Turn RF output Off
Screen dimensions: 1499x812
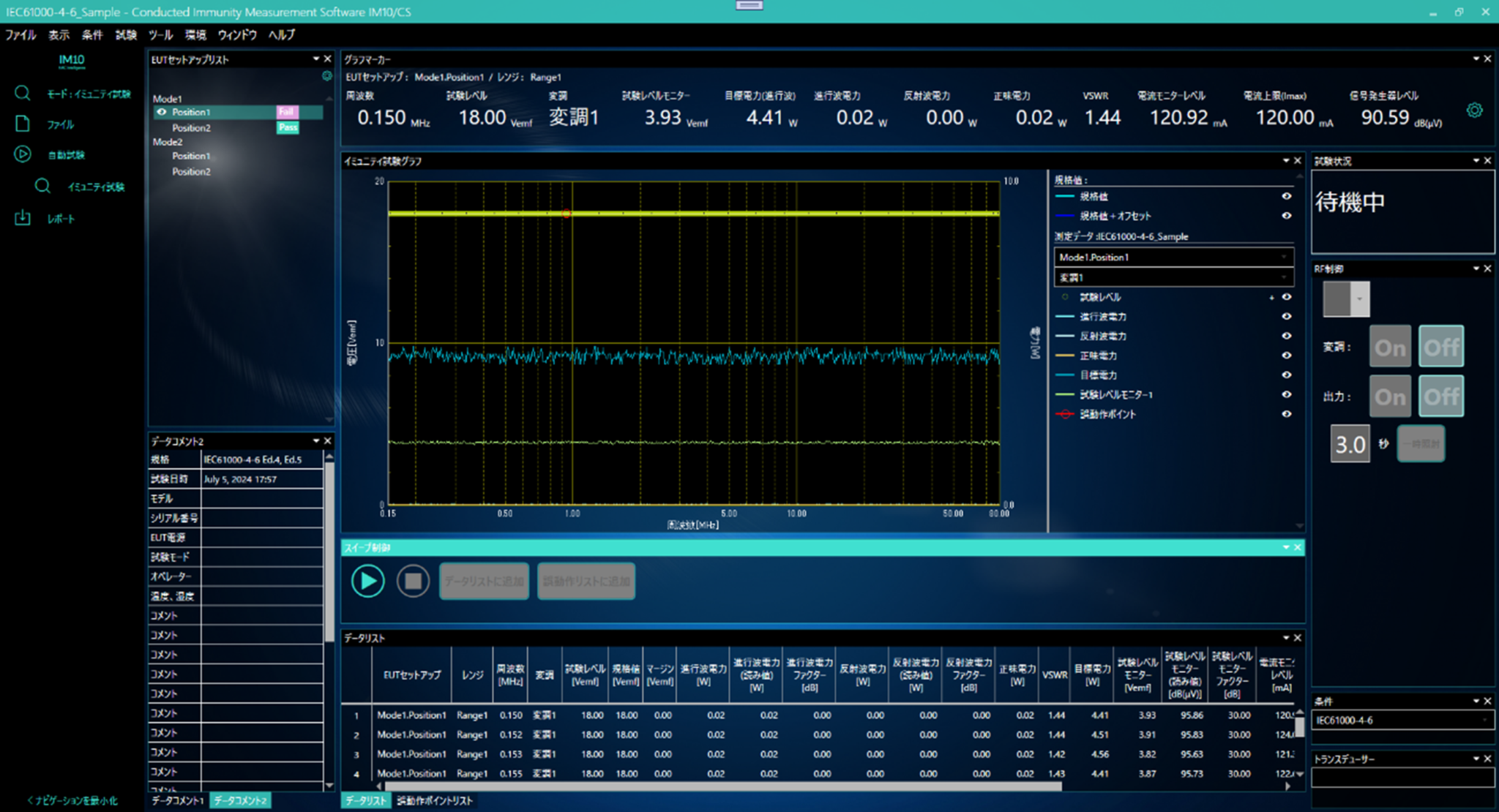[x=1440, y=396]
